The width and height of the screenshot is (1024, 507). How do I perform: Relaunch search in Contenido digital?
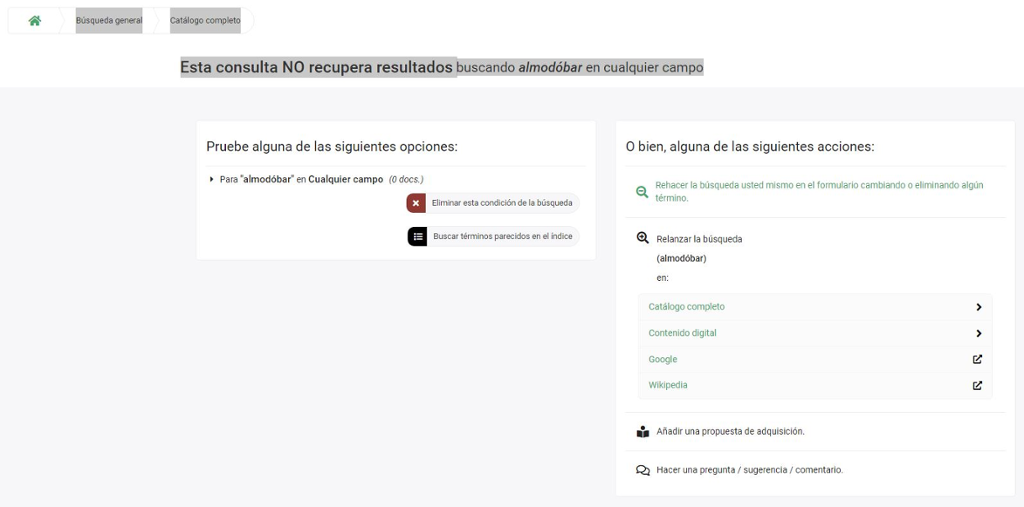click(682, 333)
